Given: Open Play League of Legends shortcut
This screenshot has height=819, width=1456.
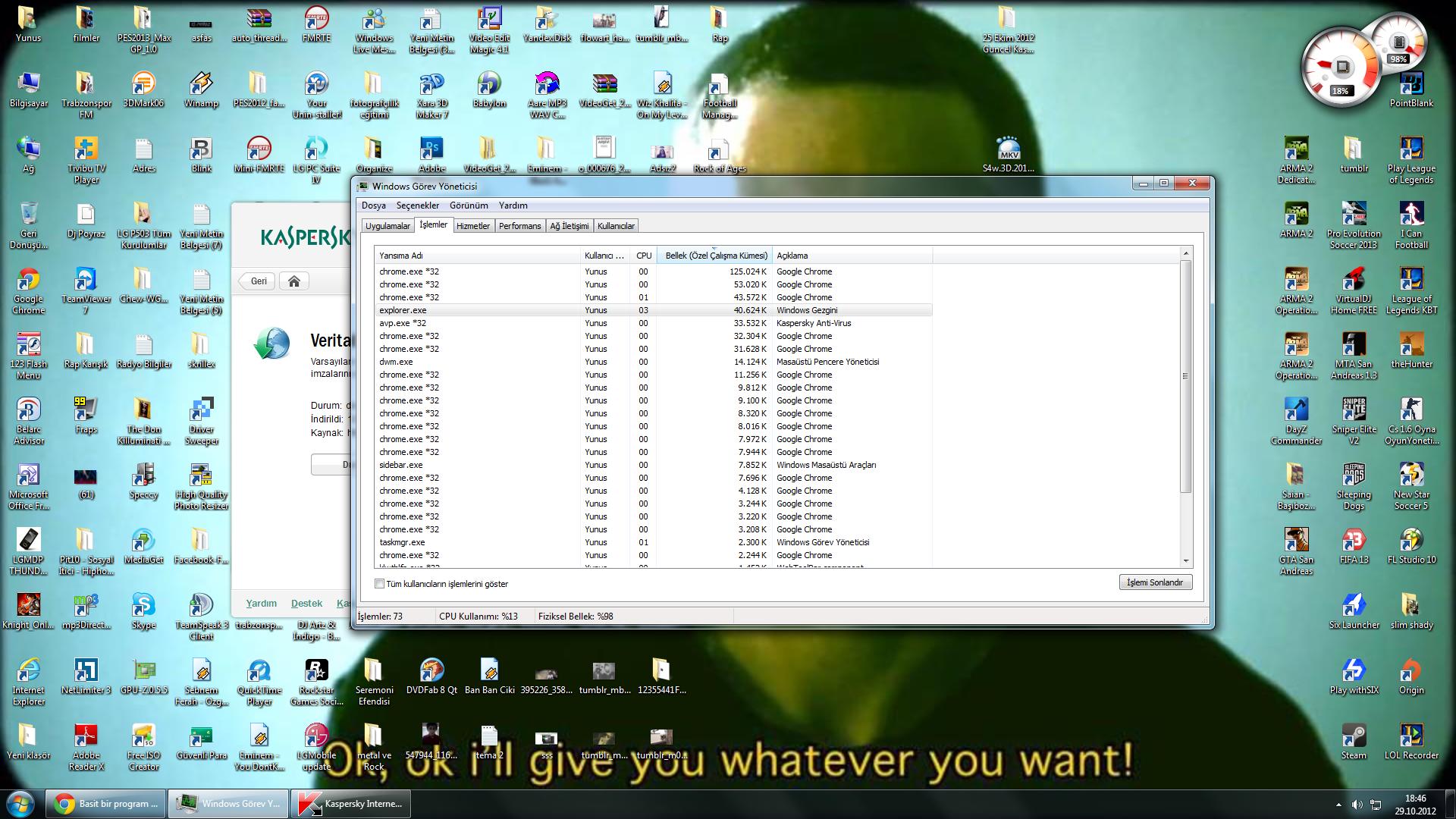Looking at the screenshot, I should (x=1411, y=160).
